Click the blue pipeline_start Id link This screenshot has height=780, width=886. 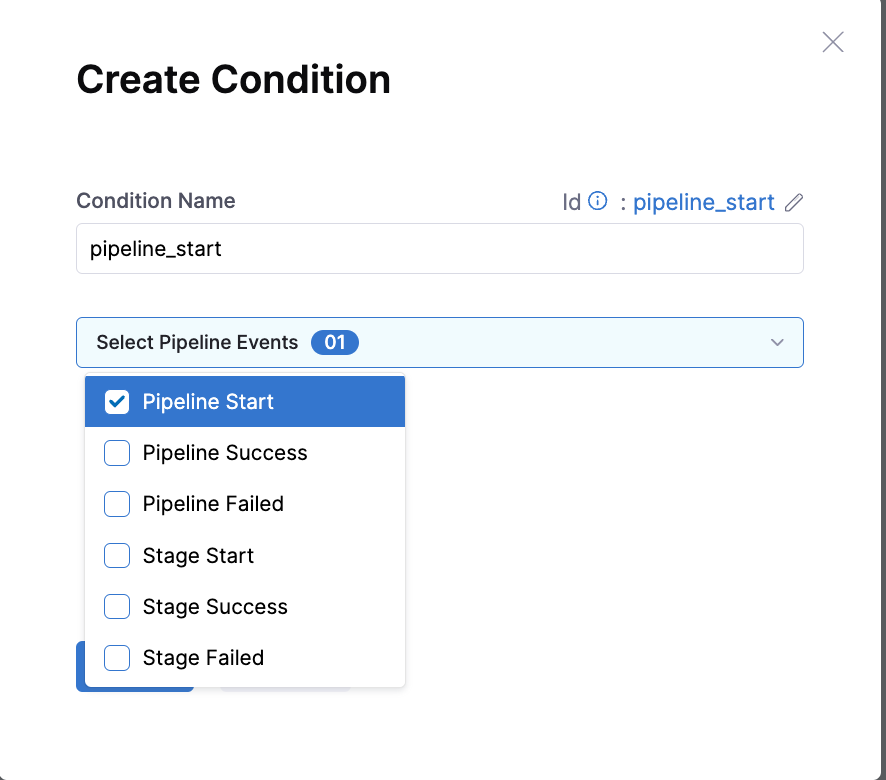703,202
